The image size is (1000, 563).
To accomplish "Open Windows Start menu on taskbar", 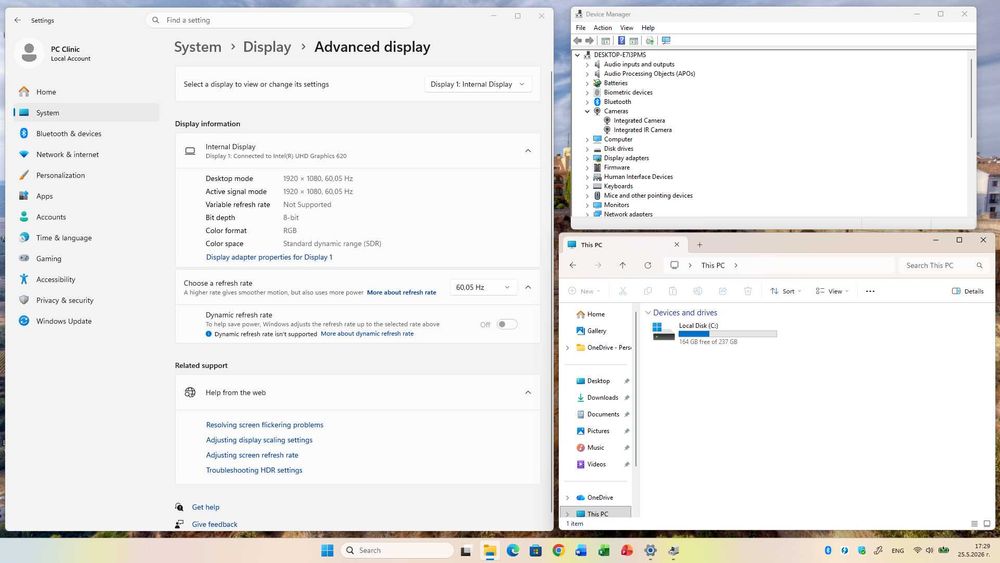I will pos(327,550).
